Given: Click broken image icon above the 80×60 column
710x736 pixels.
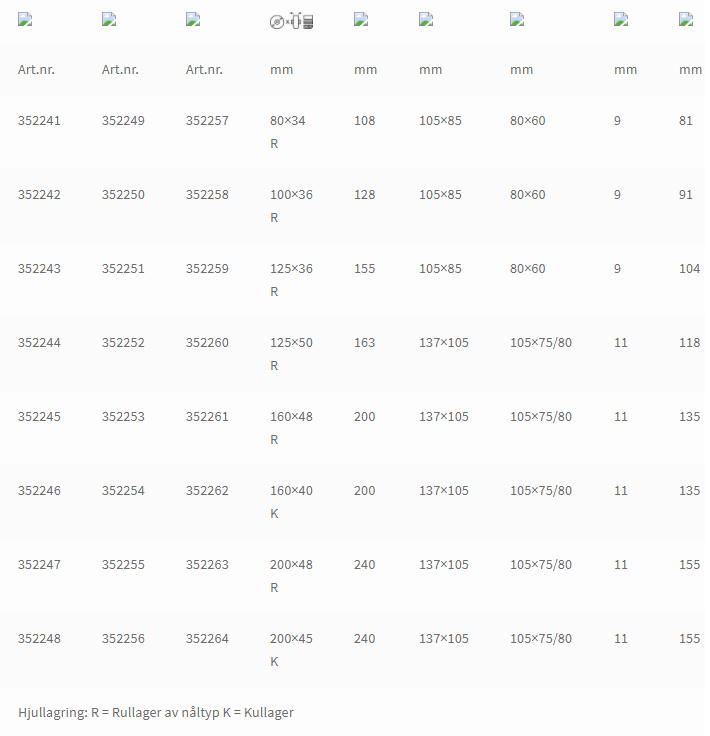Looking at the screenshot, I should (x=517, y=20).
